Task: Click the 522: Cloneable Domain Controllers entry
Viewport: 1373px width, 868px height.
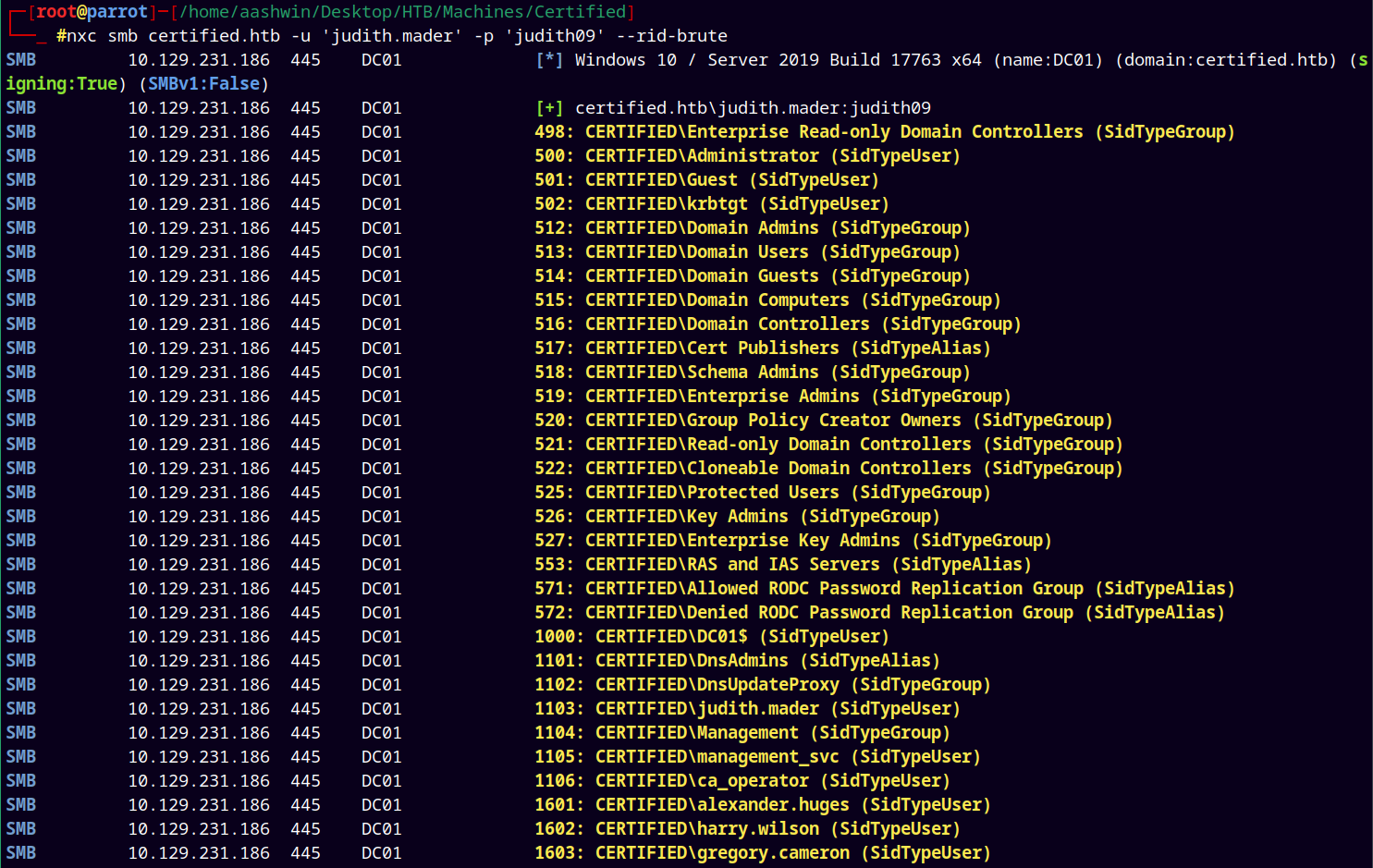Action: point(828,469)
